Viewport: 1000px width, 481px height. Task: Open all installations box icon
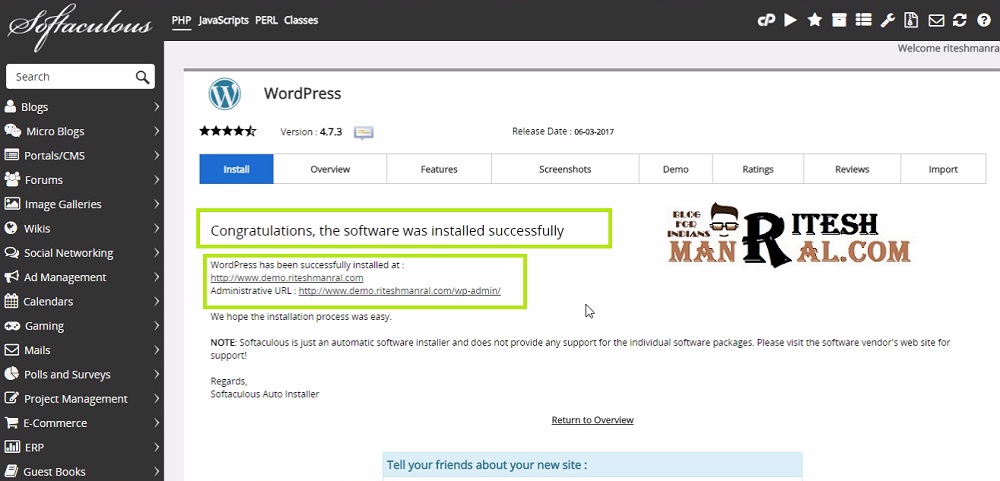pyautogui.click(x=839, y=20)
